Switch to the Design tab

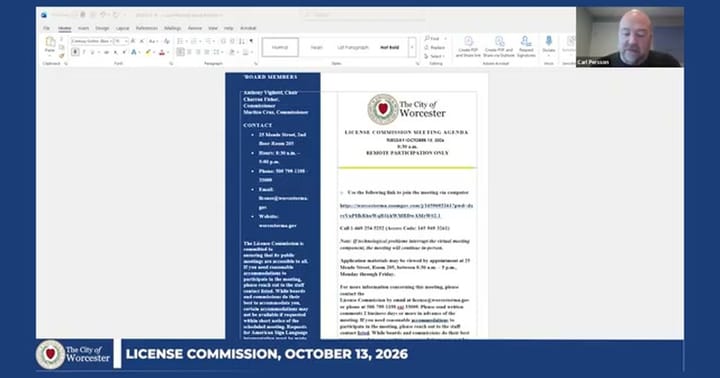[102, 28]
